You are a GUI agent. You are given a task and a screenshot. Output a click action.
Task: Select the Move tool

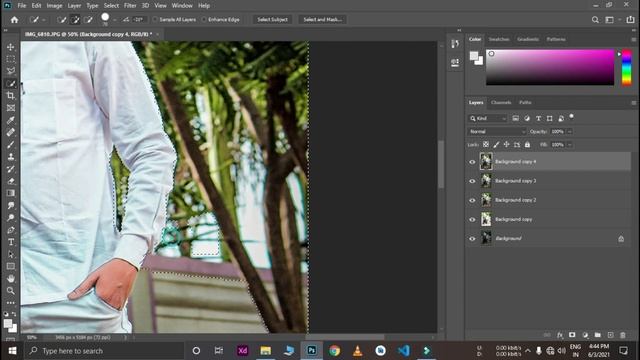click(11, 47)
